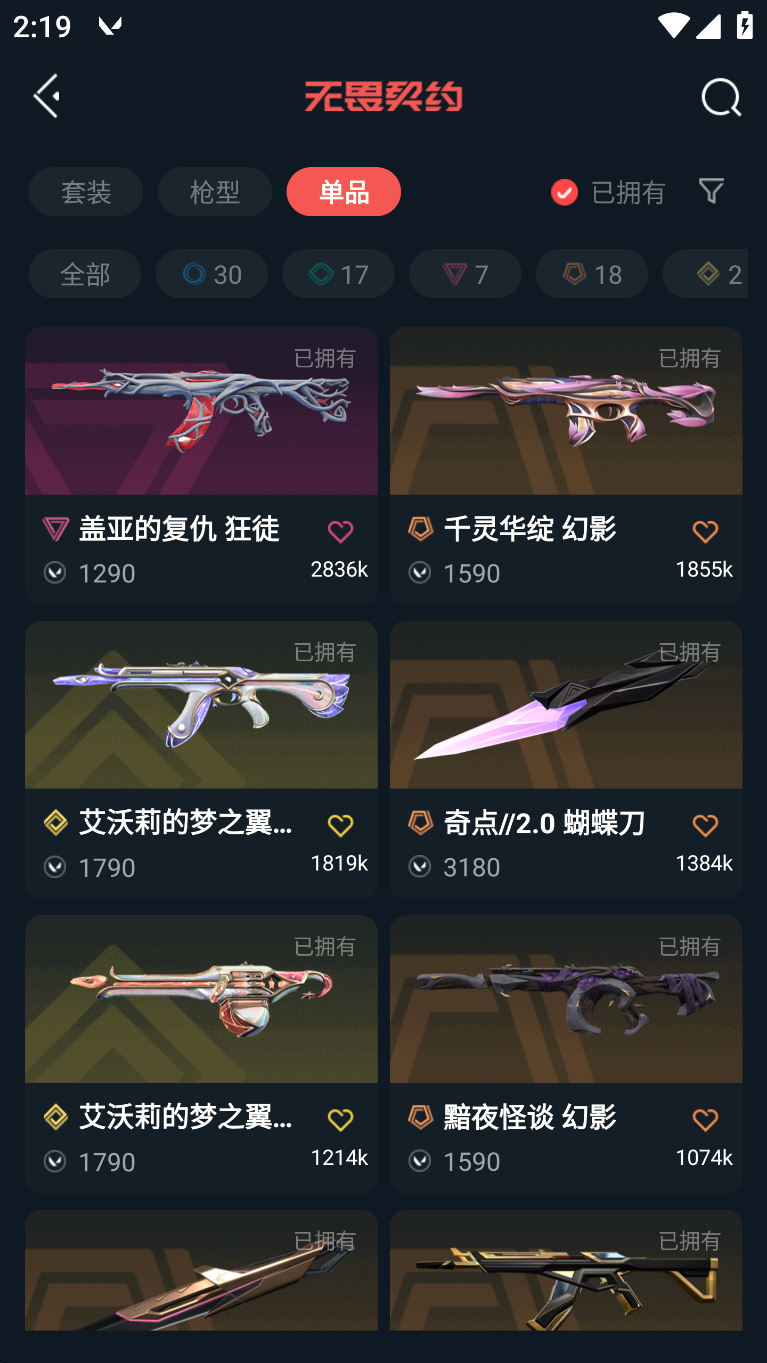This screenshot has width=767, height=1363.
Task: Tap the 无畏契约 logo title
Action: [x=383, y=97]
